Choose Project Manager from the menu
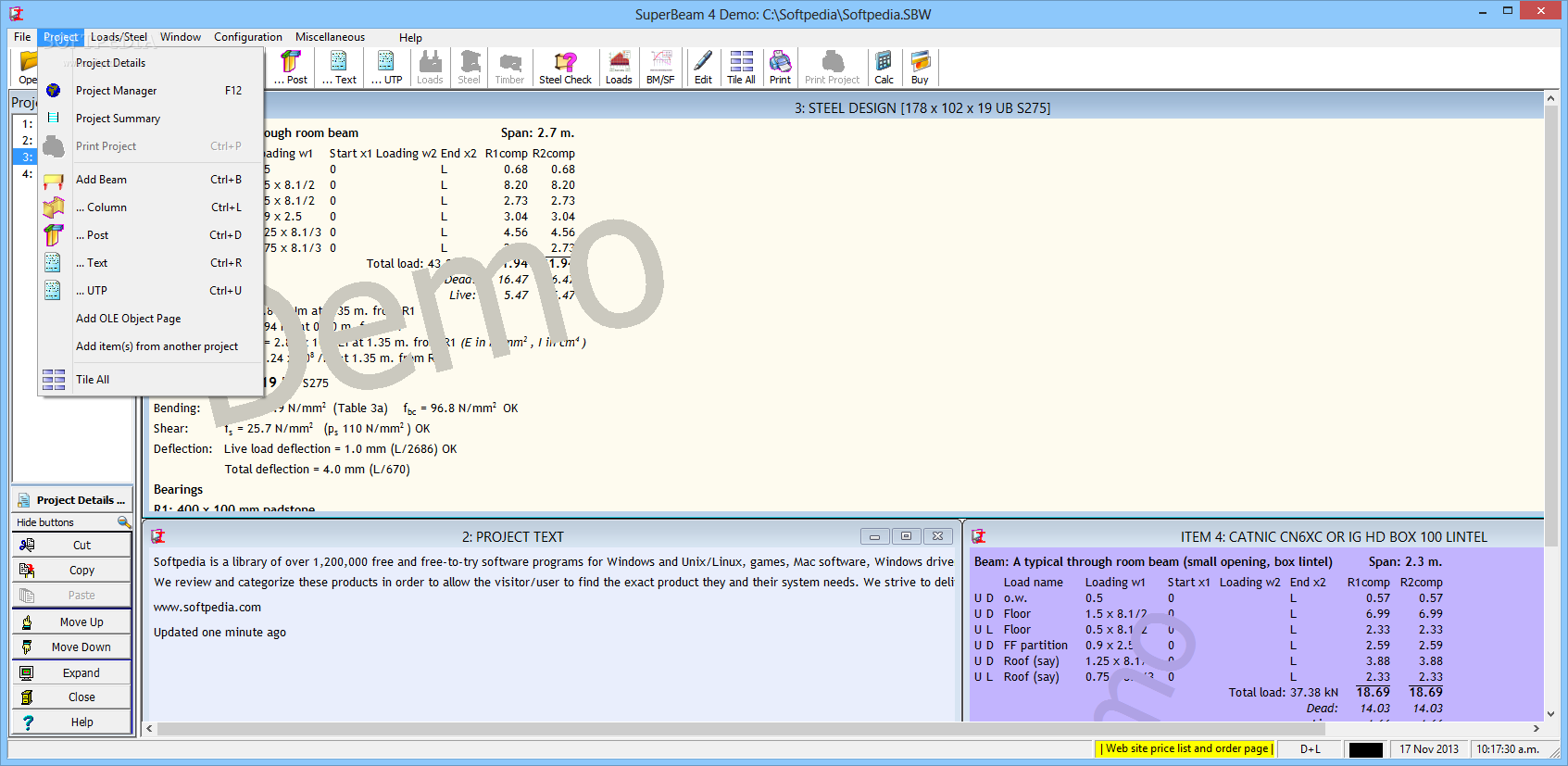This screenshot has width=1568, height=766. click(151, 91)
